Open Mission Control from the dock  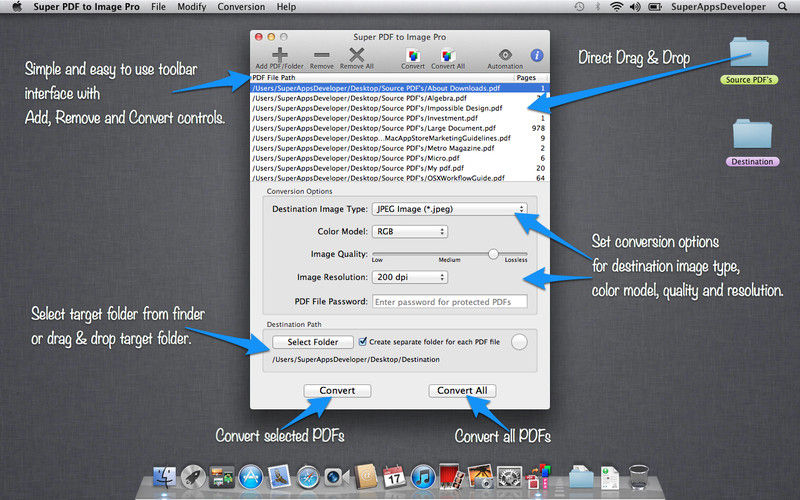[x=222, y=478]
